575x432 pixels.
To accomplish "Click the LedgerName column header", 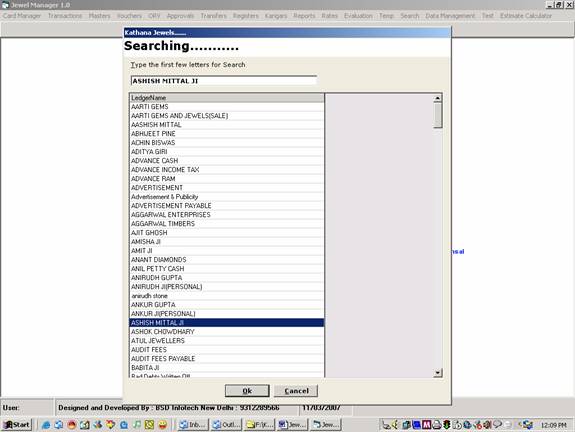I will point(227,98).
